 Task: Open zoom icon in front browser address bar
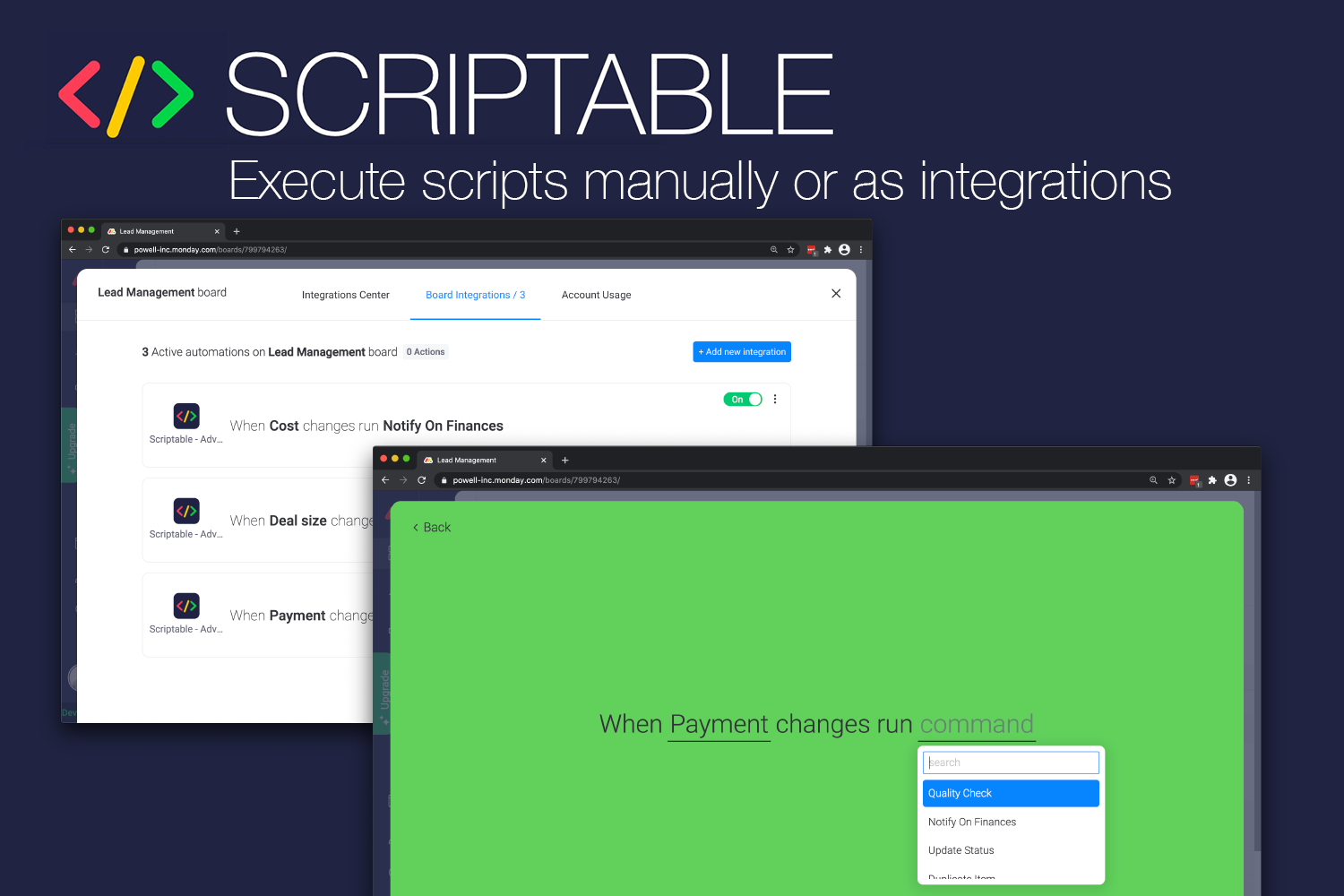1153,480
